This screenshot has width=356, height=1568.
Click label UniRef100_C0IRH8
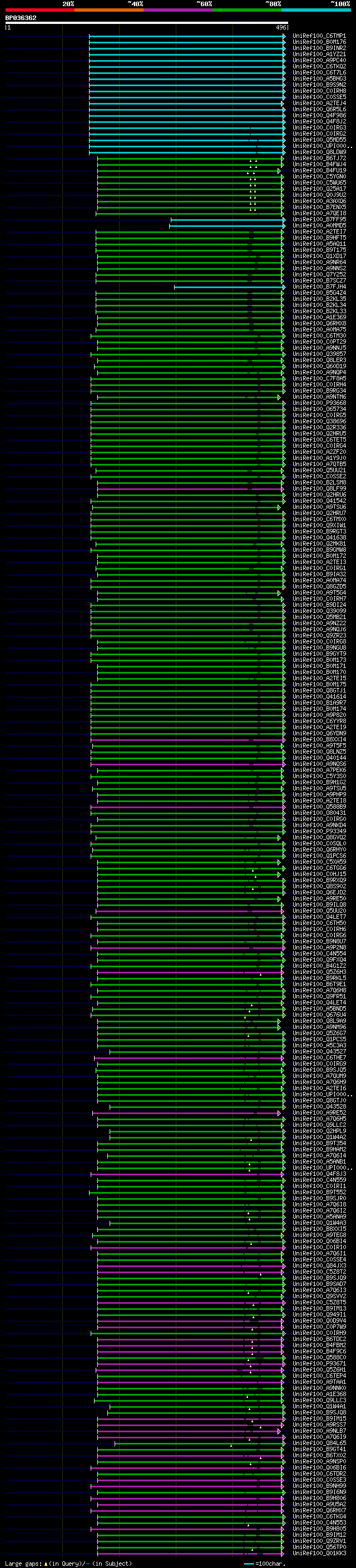click(319, 91)
